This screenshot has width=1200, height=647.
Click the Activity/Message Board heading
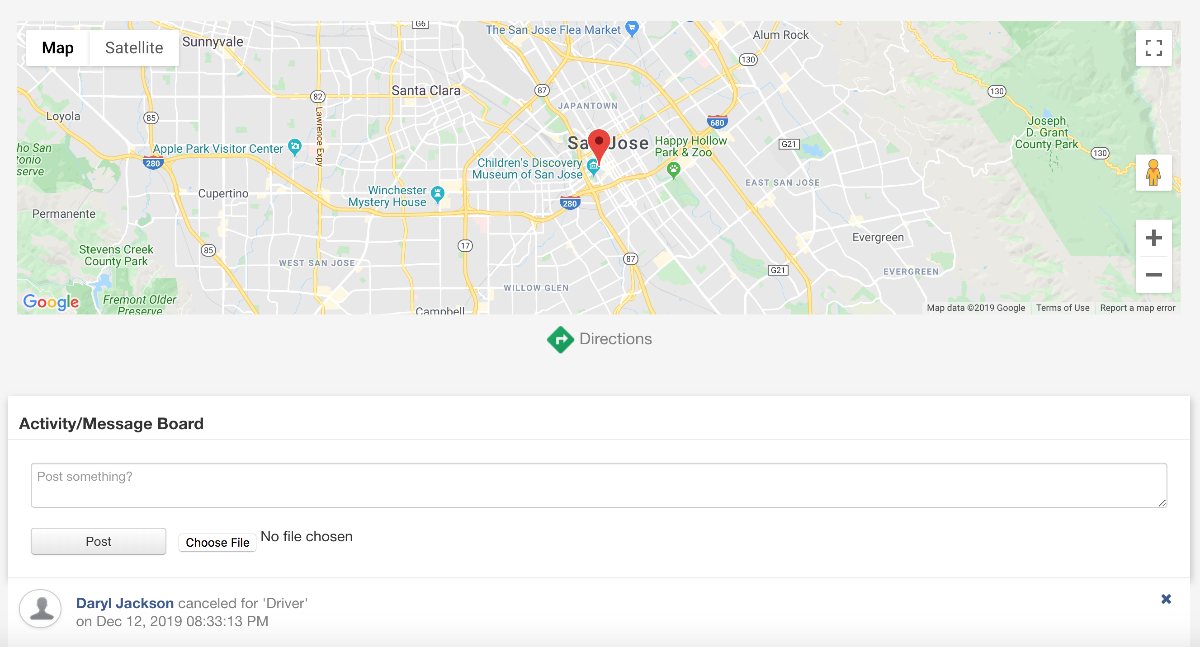111,424
